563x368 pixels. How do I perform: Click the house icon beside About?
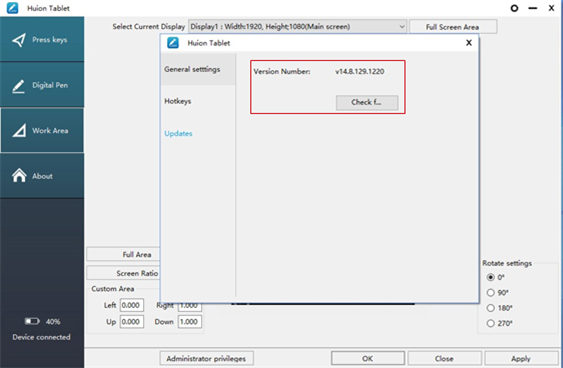(19, 176)
